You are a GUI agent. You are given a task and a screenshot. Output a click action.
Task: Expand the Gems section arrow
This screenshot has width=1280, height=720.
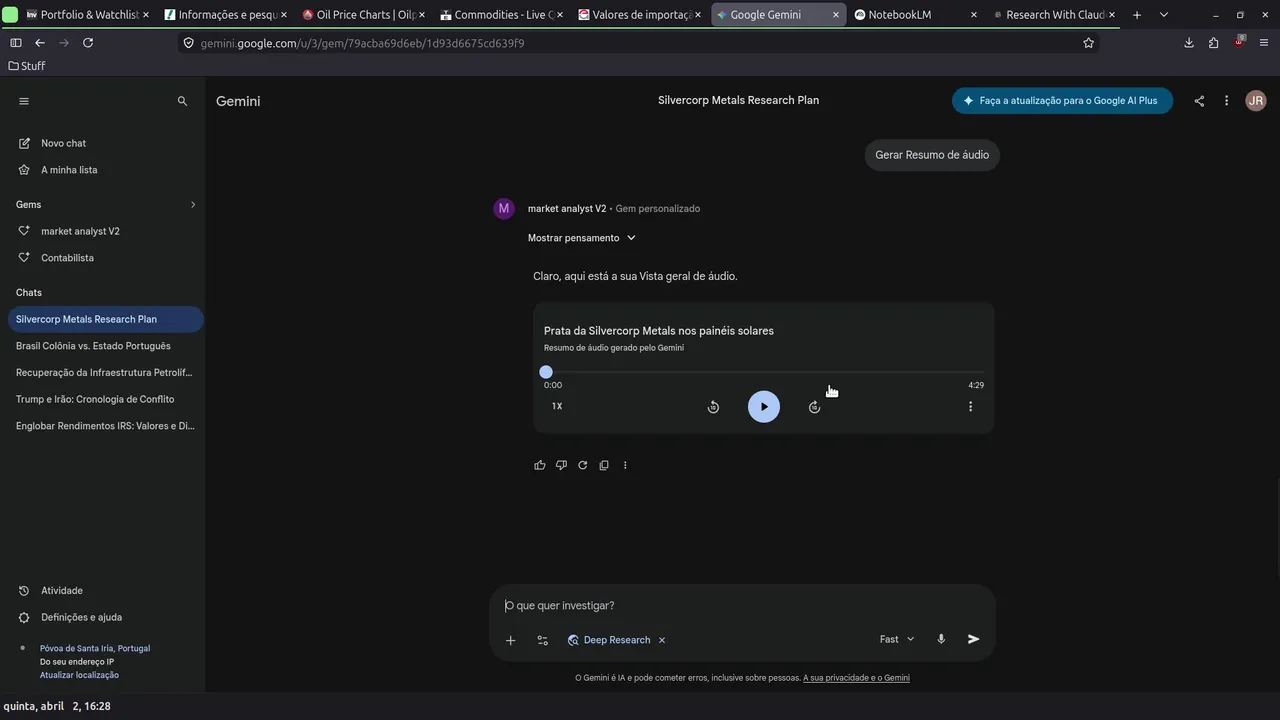pos(193,205)
